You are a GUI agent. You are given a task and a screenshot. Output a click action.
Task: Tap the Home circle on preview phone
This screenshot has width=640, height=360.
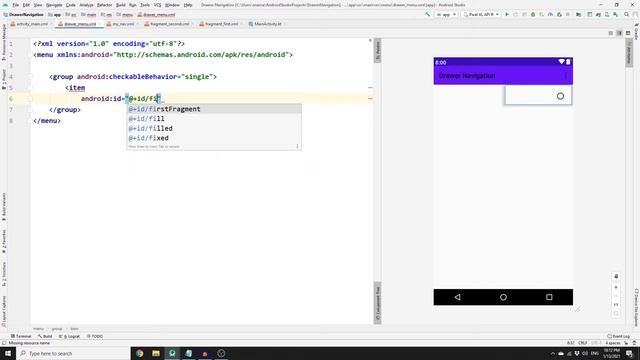pyautogui.click(x=503, y=297)
